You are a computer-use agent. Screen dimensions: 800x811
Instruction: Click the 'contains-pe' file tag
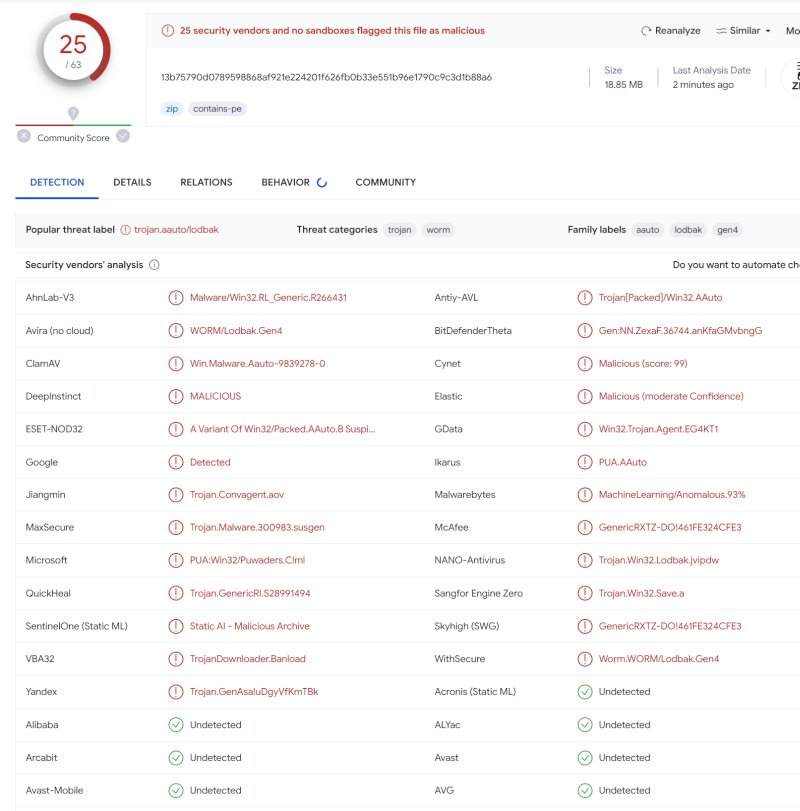pos(217,109)
